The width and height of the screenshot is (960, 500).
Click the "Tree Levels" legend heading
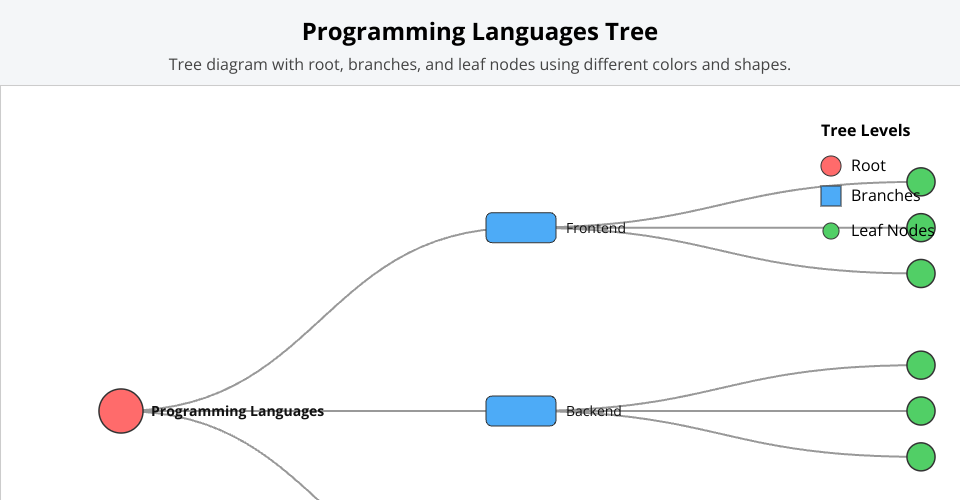pyautogui.click(x=865, y=130)
